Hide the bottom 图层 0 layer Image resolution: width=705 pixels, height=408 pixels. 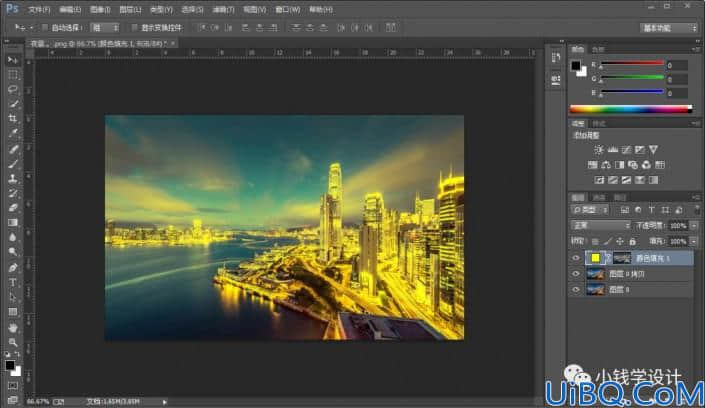point(576,290)
